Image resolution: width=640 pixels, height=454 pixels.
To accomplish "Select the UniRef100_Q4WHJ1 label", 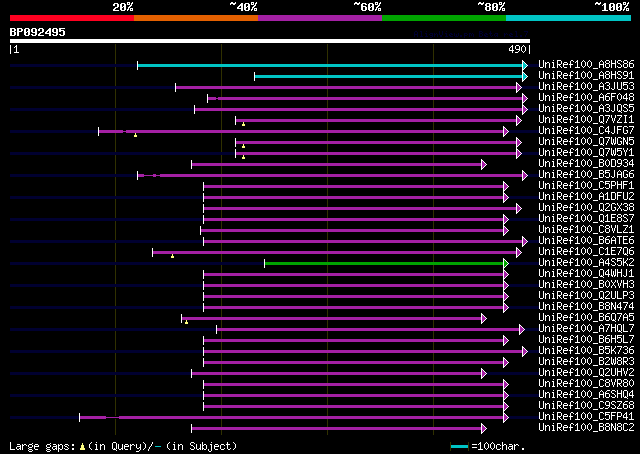I will click(586, 274).
